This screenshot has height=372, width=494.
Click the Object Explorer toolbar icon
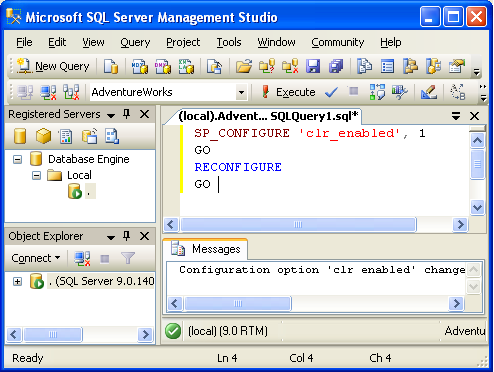pos(410,66)
